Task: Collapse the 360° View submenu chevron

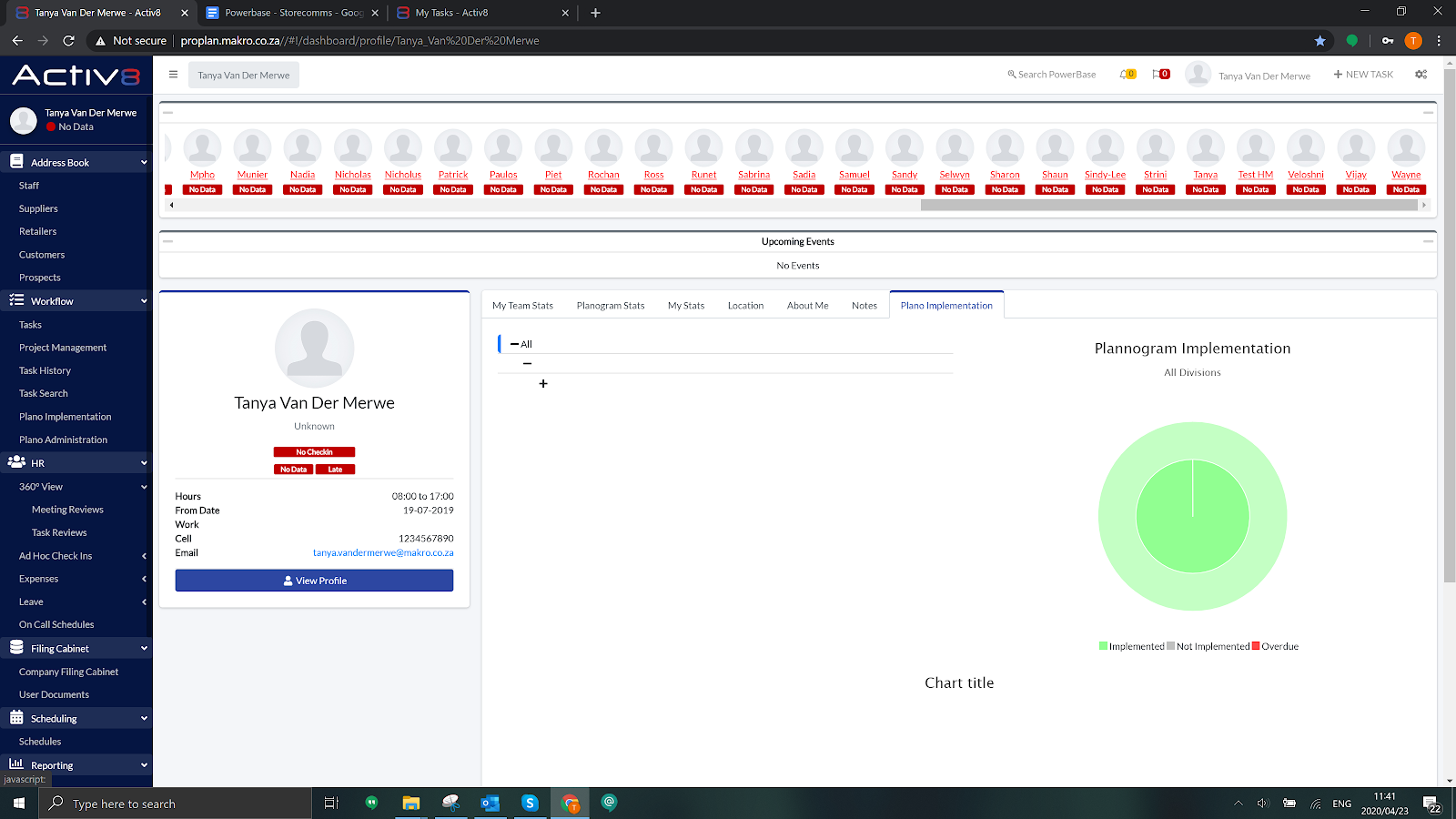Action: (x=144, y=487)
